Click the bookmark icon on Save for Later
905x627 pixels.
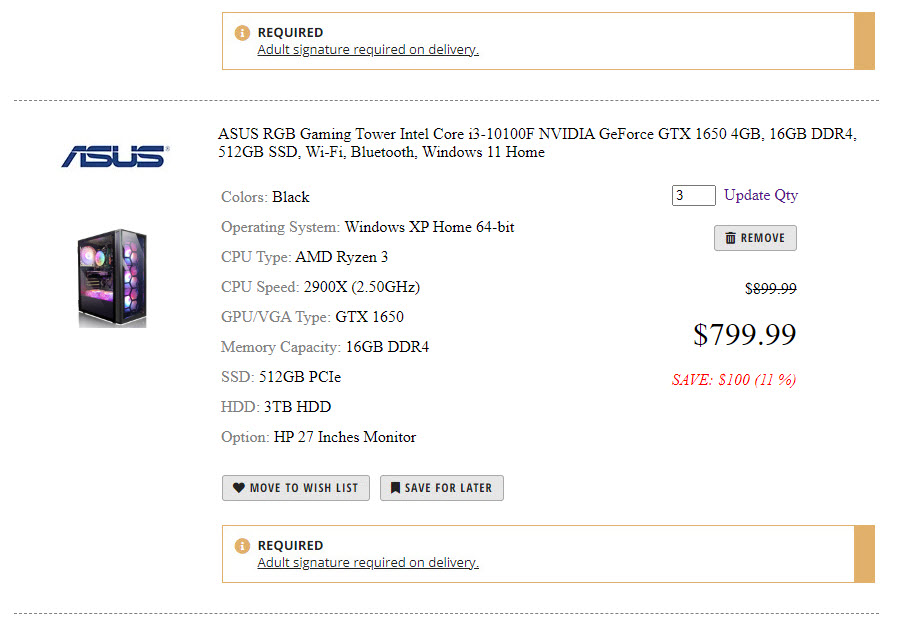[395, 487]
